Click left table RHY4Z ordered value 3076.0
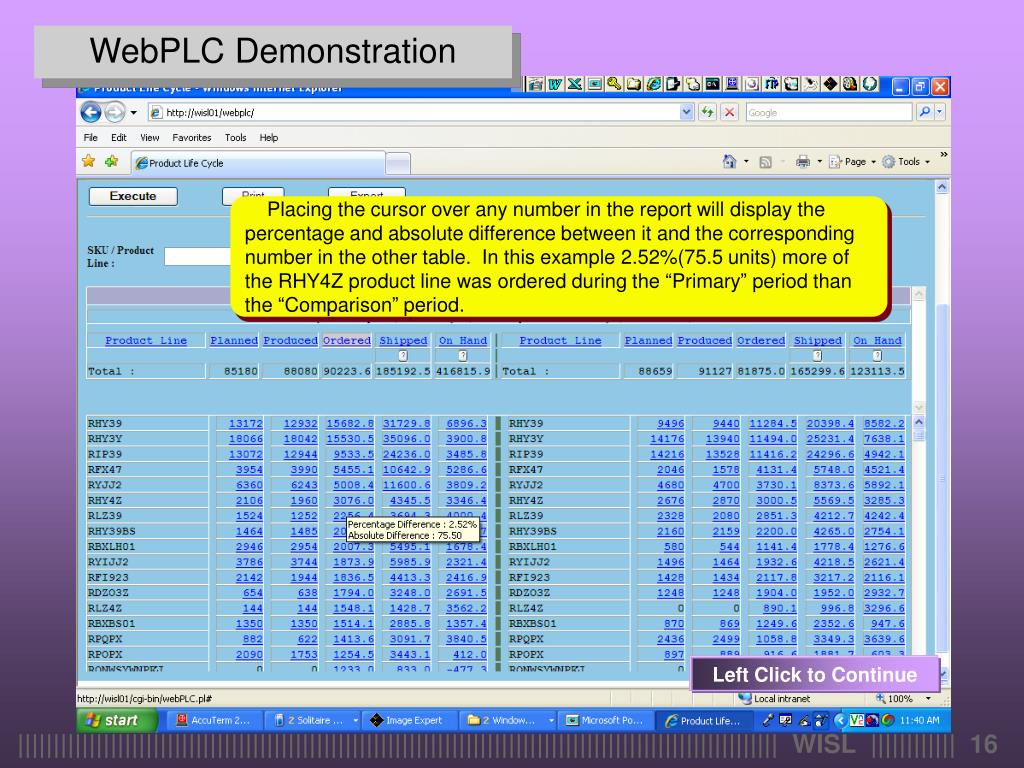The height and width of the screenshot is (768, 1024). pos(353,501)
